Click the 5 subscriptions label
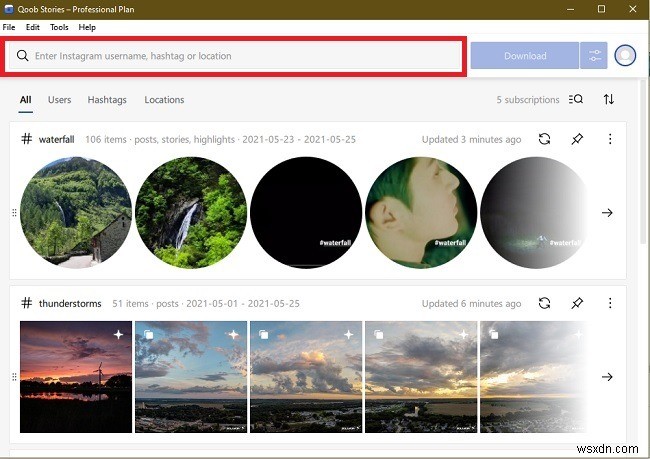 (528, 100)
